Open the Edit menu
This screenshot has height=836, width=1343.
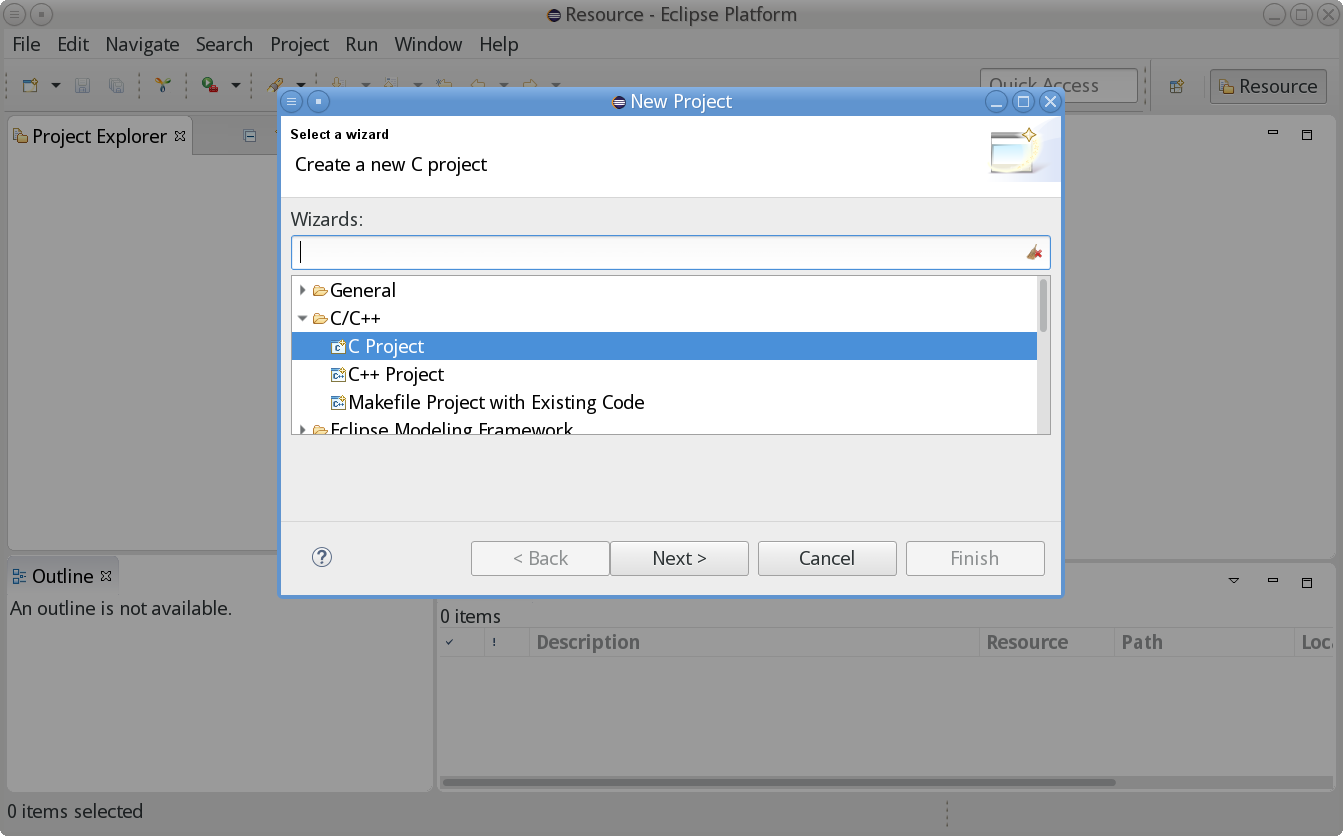coord(73,44)
